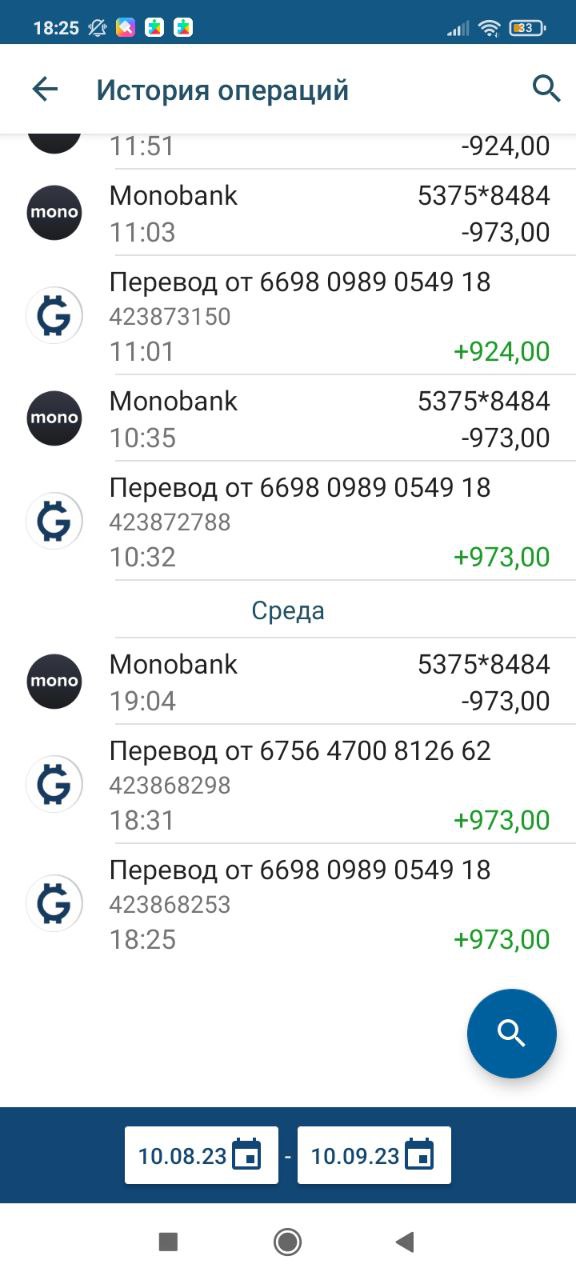The height and width of the screenshot is (1280, 576).
Task: Tap the Android back triangle button
Action: click(x=404, y=1242)
